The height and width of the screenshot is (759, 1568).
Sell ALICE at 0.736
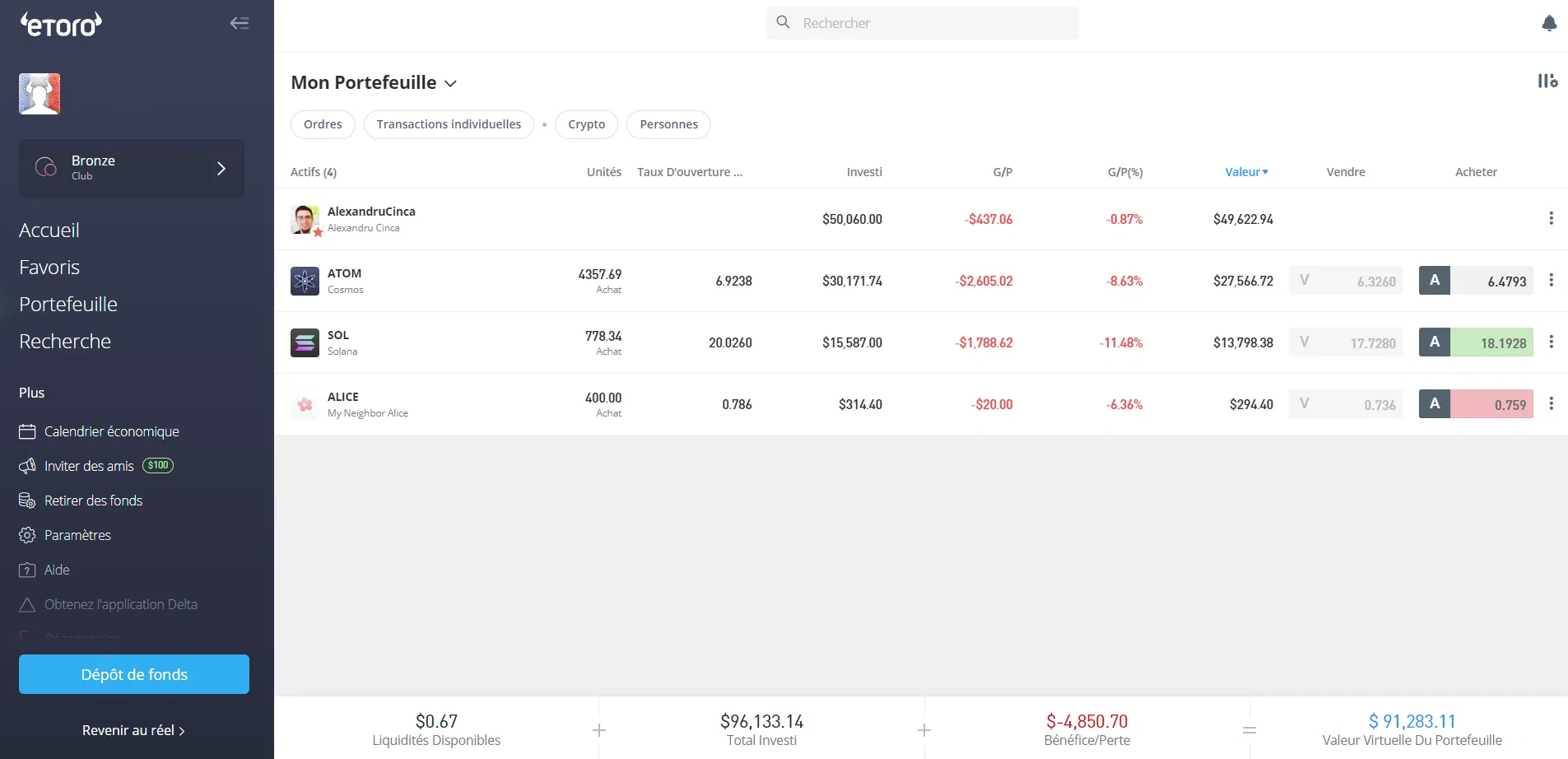(x=1346, y=404)
